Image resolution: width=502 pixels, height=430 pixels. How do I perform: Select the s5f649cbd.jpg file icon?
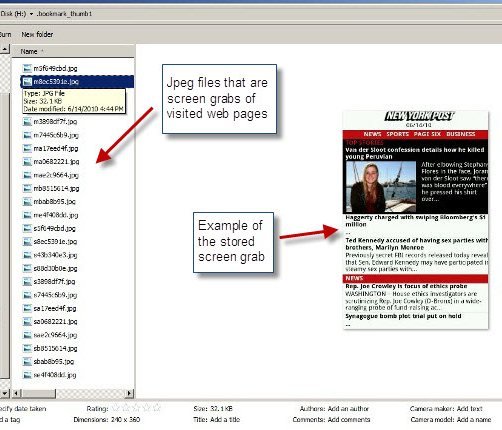[27, 228]
